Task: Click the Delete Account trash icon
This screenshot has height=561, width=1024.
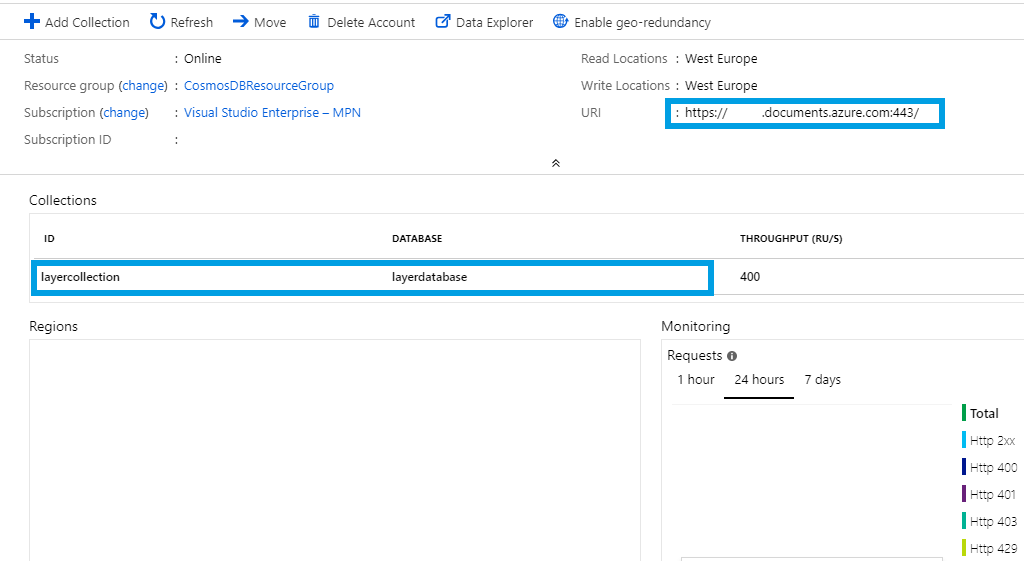Action: click(x=314, y=22)
